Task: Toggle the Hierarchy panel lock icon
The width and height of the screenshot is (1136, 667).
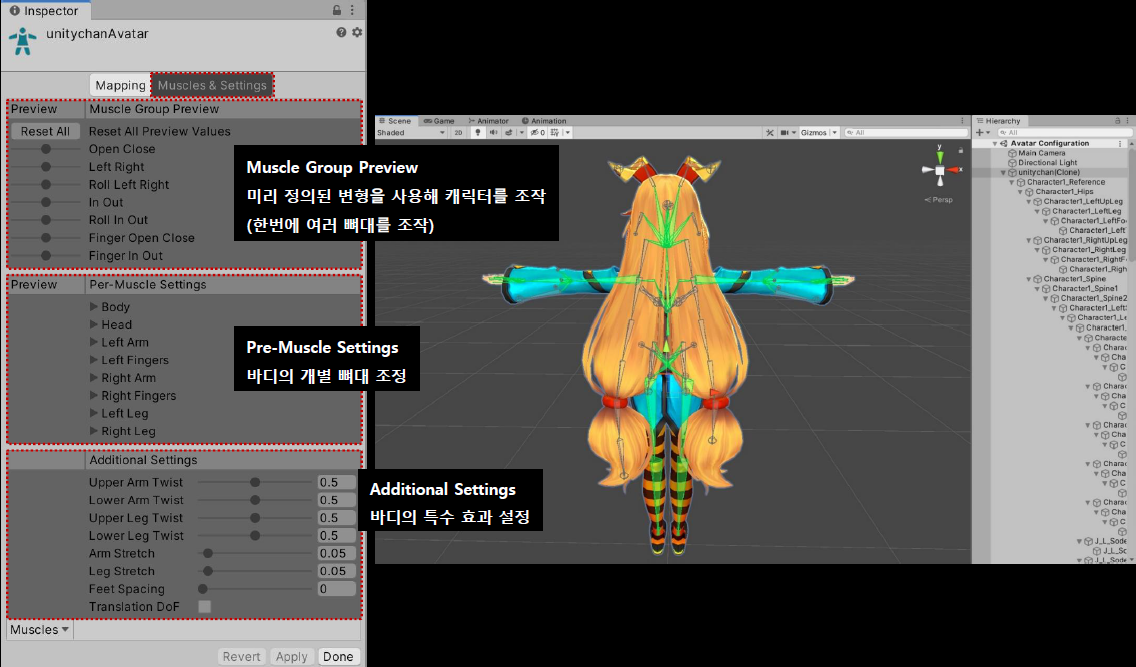Action: [x=1117, y=121]
